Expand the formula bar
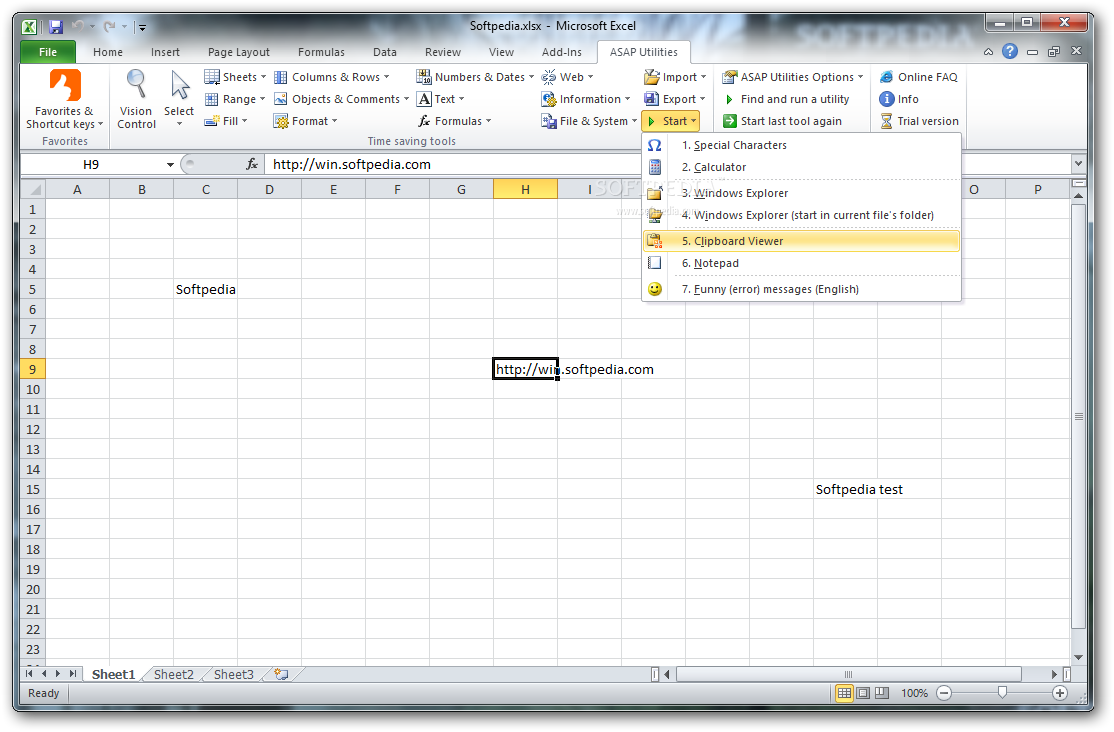The width and height of the screenshot is (1114, 732). pos(1078,163)
